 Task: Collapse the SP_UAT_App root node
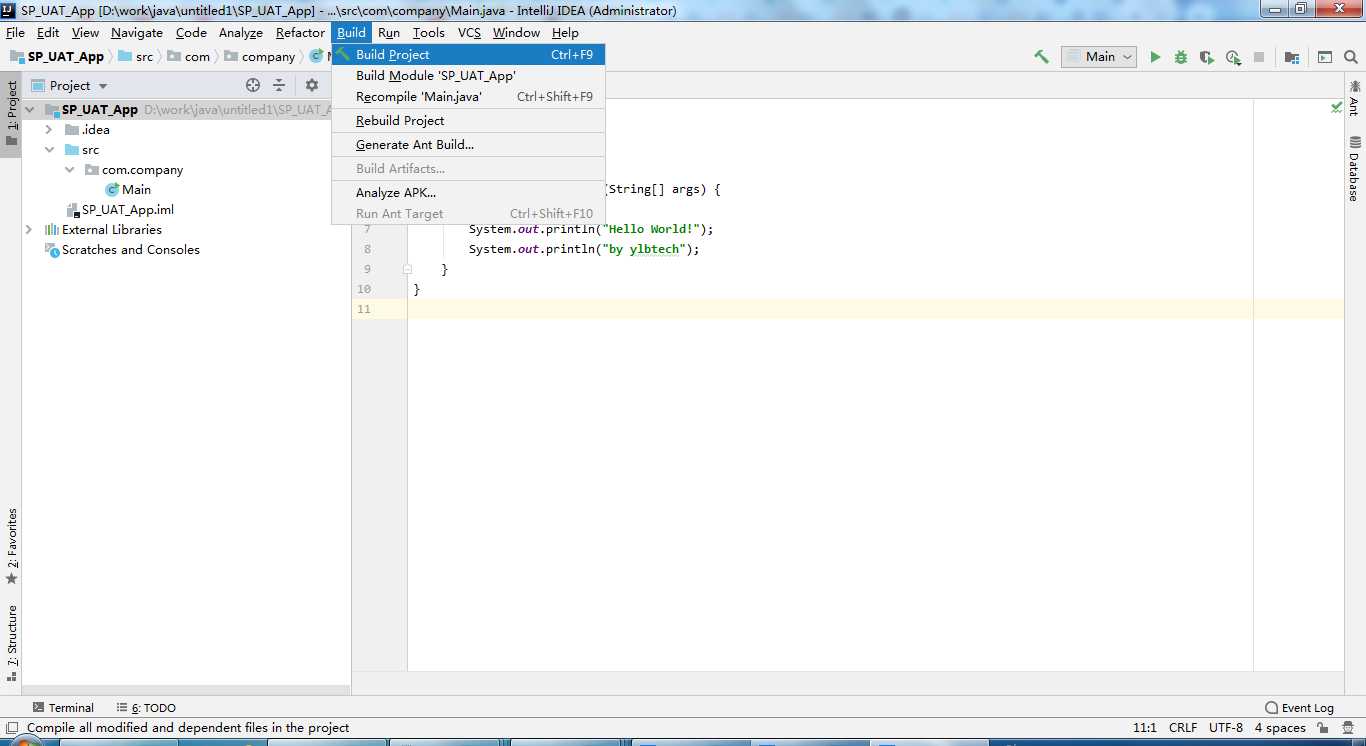tap(30, 110)
